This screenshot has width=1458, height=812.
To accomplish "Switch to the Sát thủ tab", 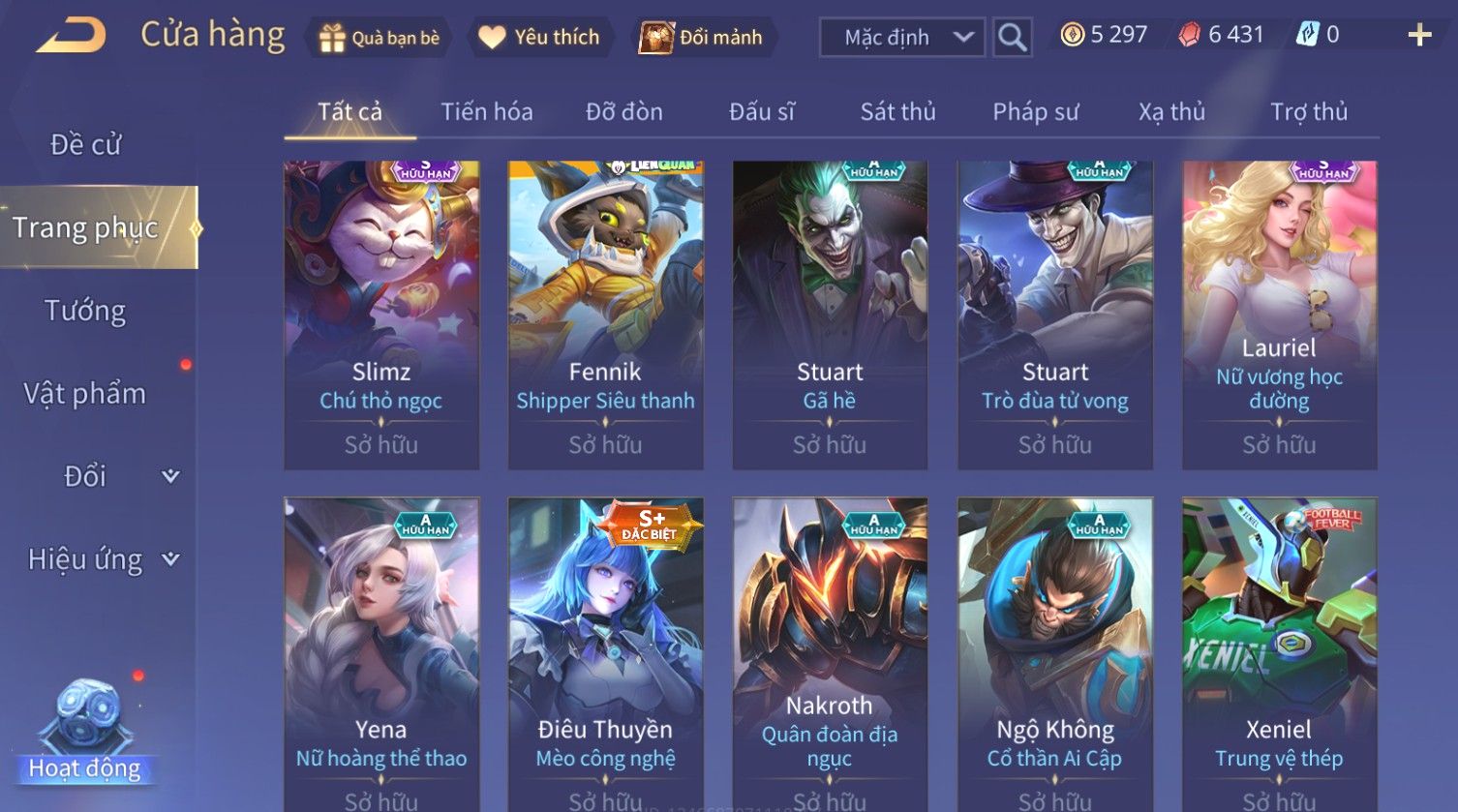I will (897, 112).
